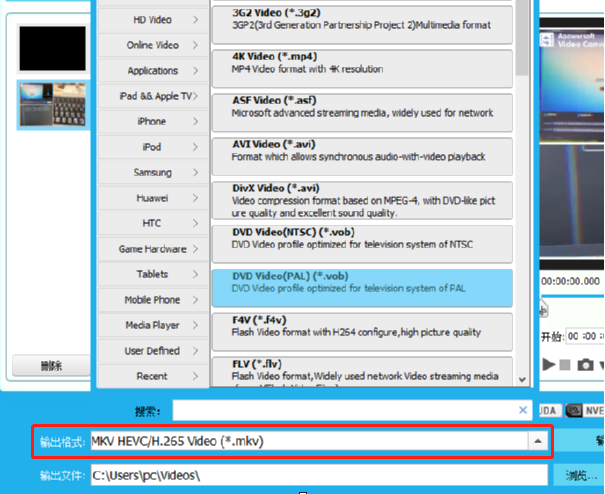Open the iPod category
The height and width of the screenshot is (494, 605).
153,147
